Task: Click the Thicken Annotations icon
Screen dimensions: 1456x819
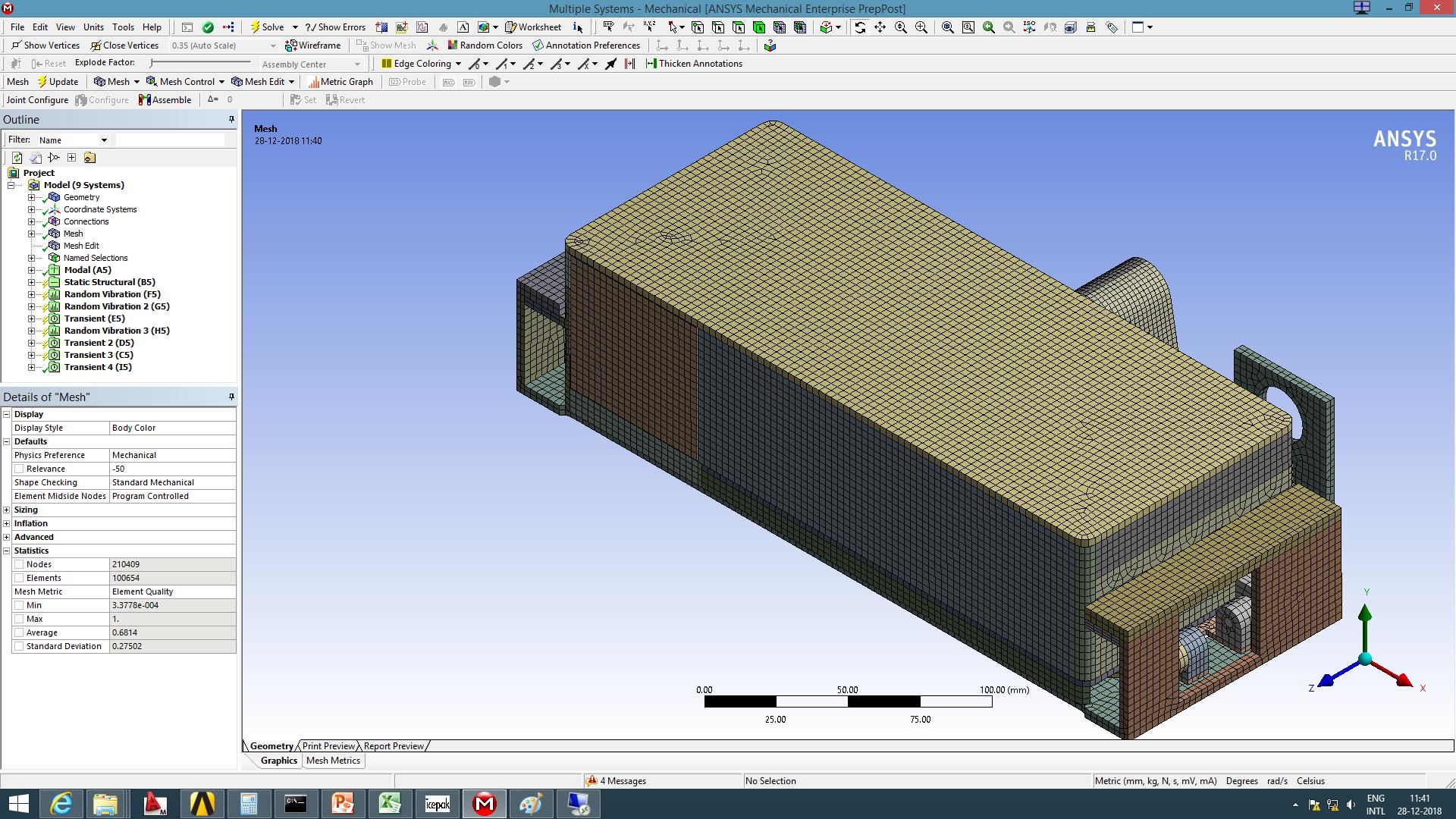Action: pyautogui.click(x=694, y=64)
